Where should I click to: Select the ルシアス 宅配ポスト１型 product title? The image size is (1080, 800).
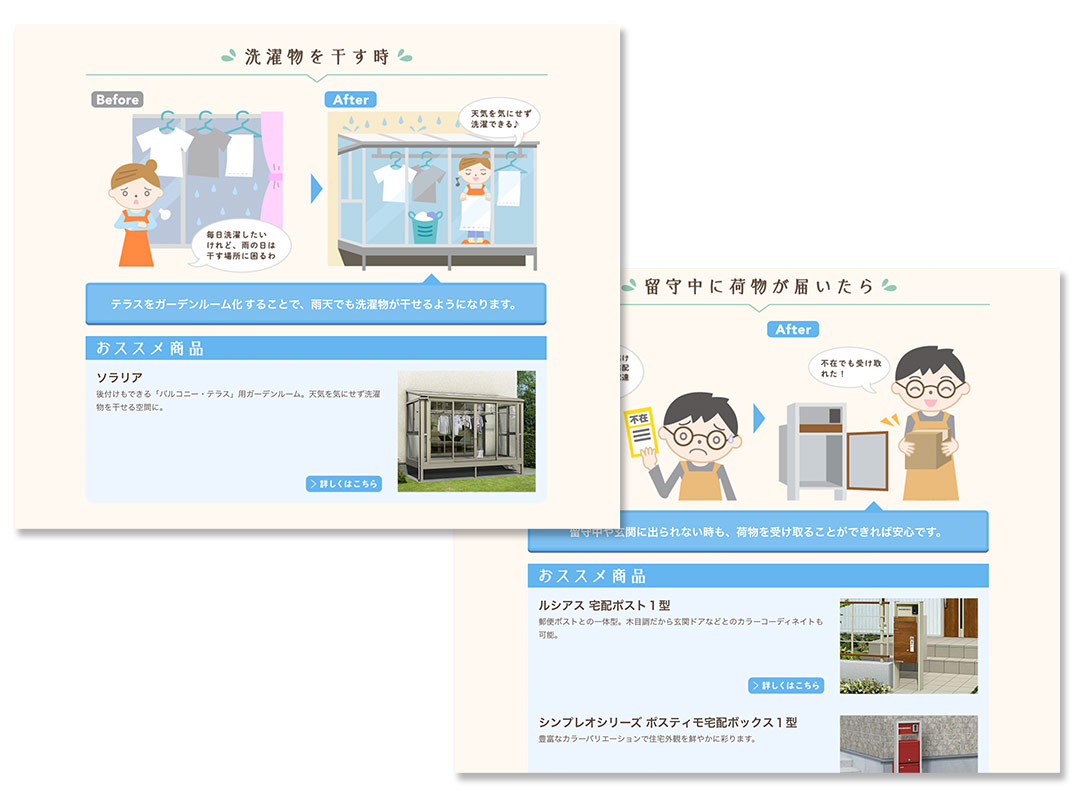pyautogui.click(x=604, y=605)
